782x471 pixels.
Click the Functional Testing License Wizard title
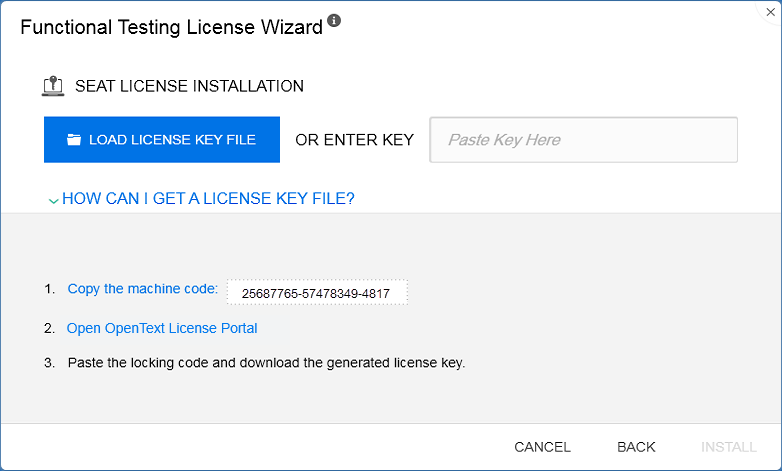pyautogui.click(x=171, y=28)
